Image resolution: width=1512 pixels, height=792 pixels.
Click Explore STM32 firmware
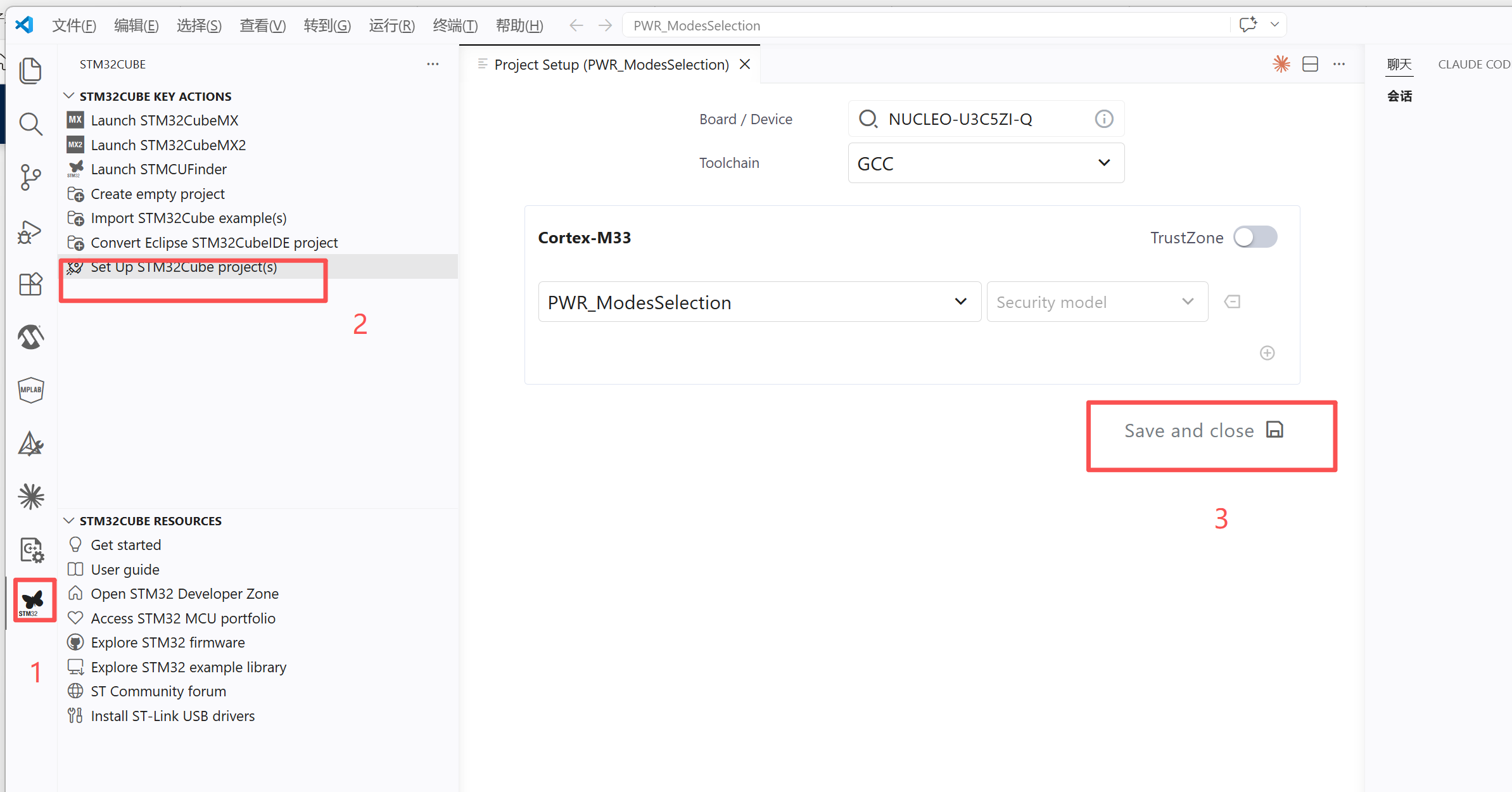click(167, 642)
